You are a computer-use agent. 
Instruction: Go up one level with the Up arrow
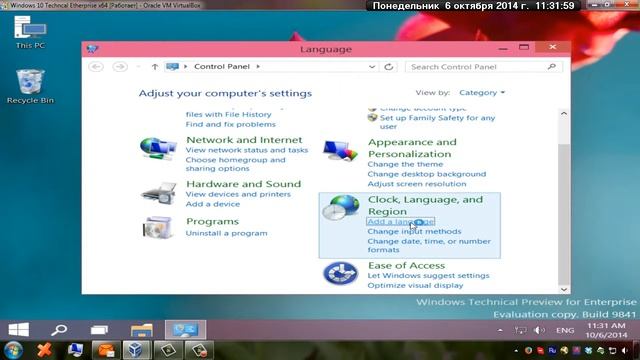(x=155, y=67)
